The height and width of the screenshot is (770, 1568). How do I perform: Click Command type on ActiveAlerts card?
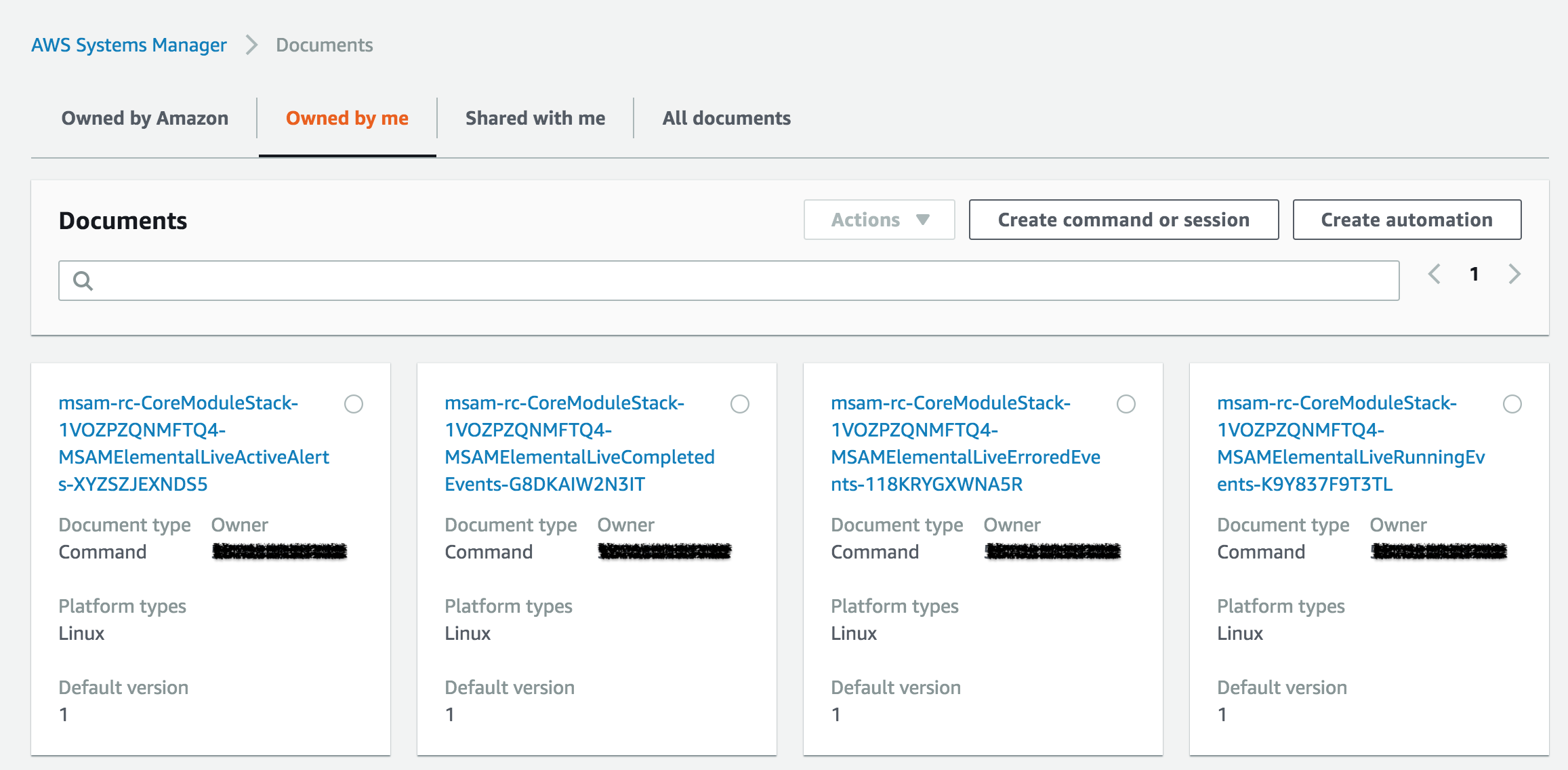coord(102,552)
